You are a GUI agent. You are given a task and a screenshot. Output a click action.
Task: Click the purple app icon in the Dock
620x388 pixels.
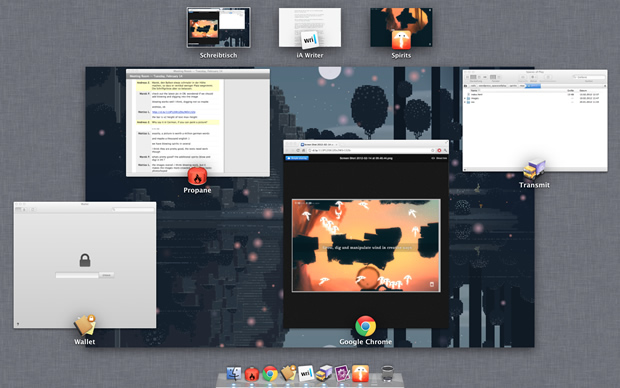pos(342,373)
